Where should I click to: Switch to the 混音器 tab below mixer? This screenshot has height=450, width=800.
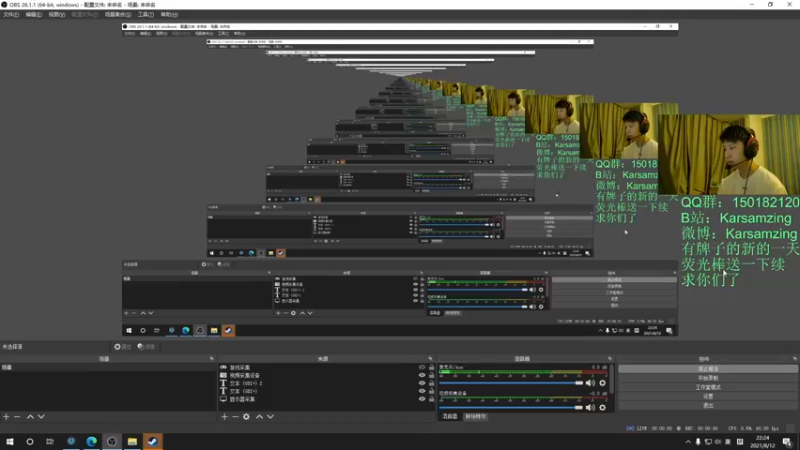(x=449, y=417)
